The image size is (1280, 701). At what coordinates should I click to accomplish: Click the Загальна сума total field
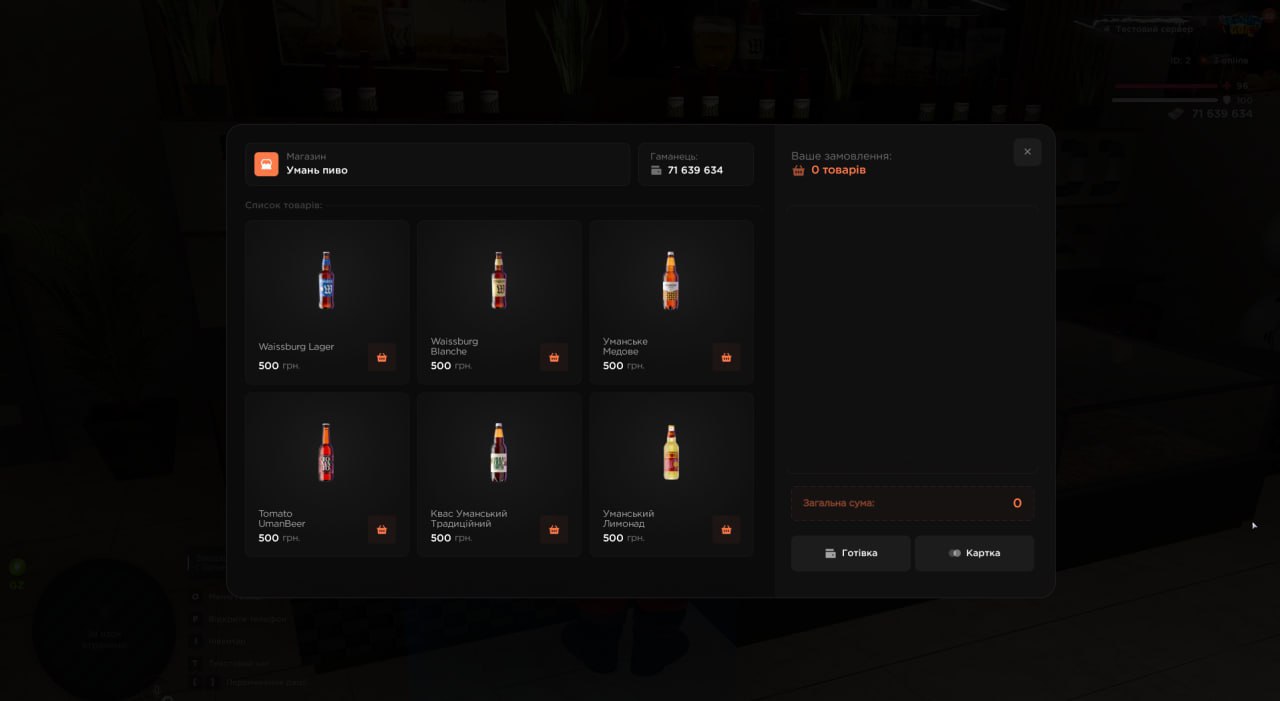coord(912,503)
